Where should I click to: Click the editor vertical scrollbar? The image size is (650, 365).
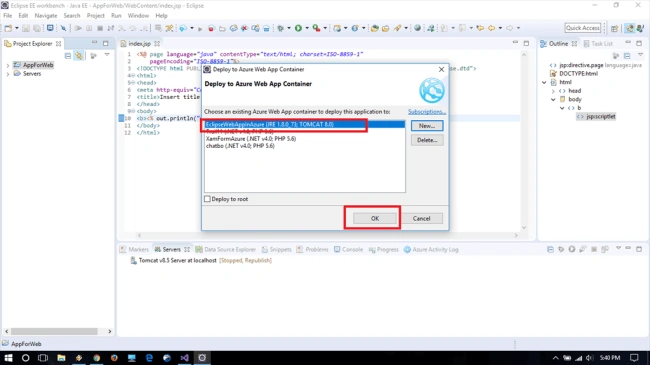[524, 141]
